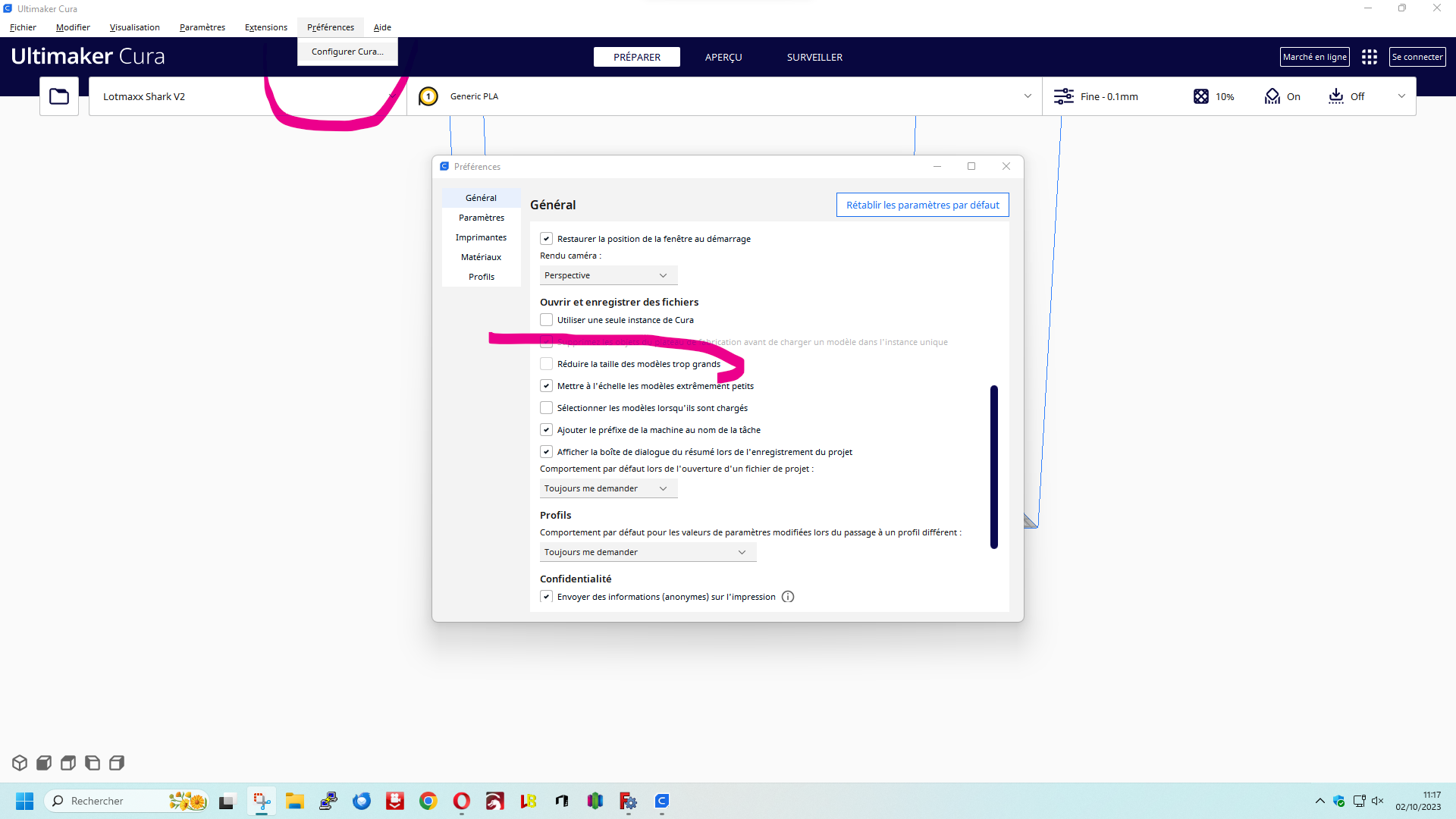Click info icon beside anonymous print data
1456x819 pixels.
(788, 597)
